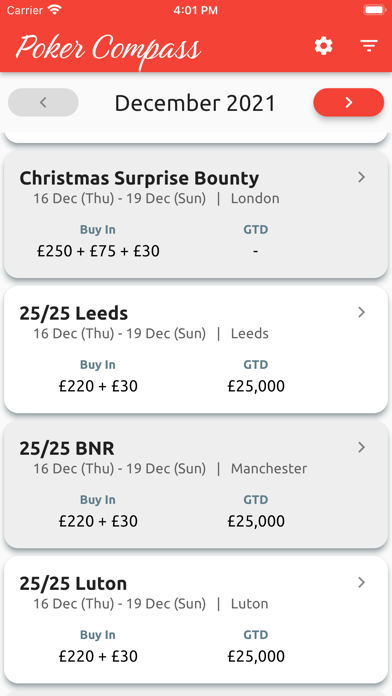Open Christmas Surprise Bounty tournament title
392x696 pixels.
click(x=139, y=178)
